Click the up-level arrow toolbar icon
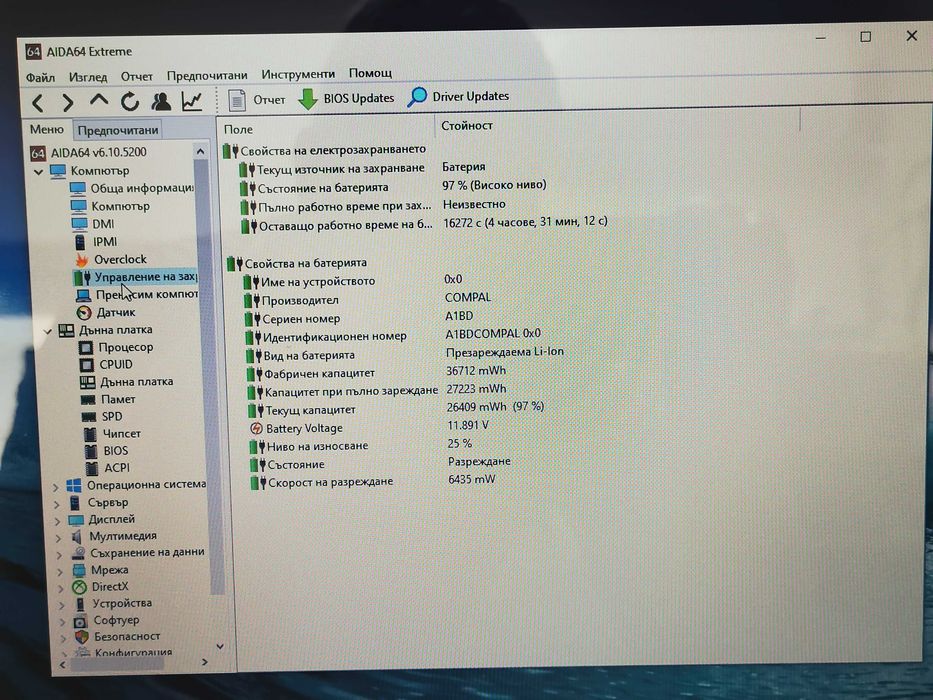Image resolution: width=933 pixels, height=700 pixels. point(99,101)
